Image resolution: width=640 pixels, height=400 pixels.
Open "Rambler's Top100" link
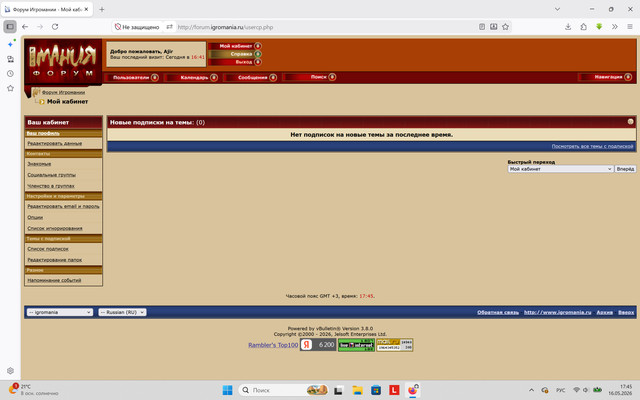pyautogui.click(x=273, y=345)
